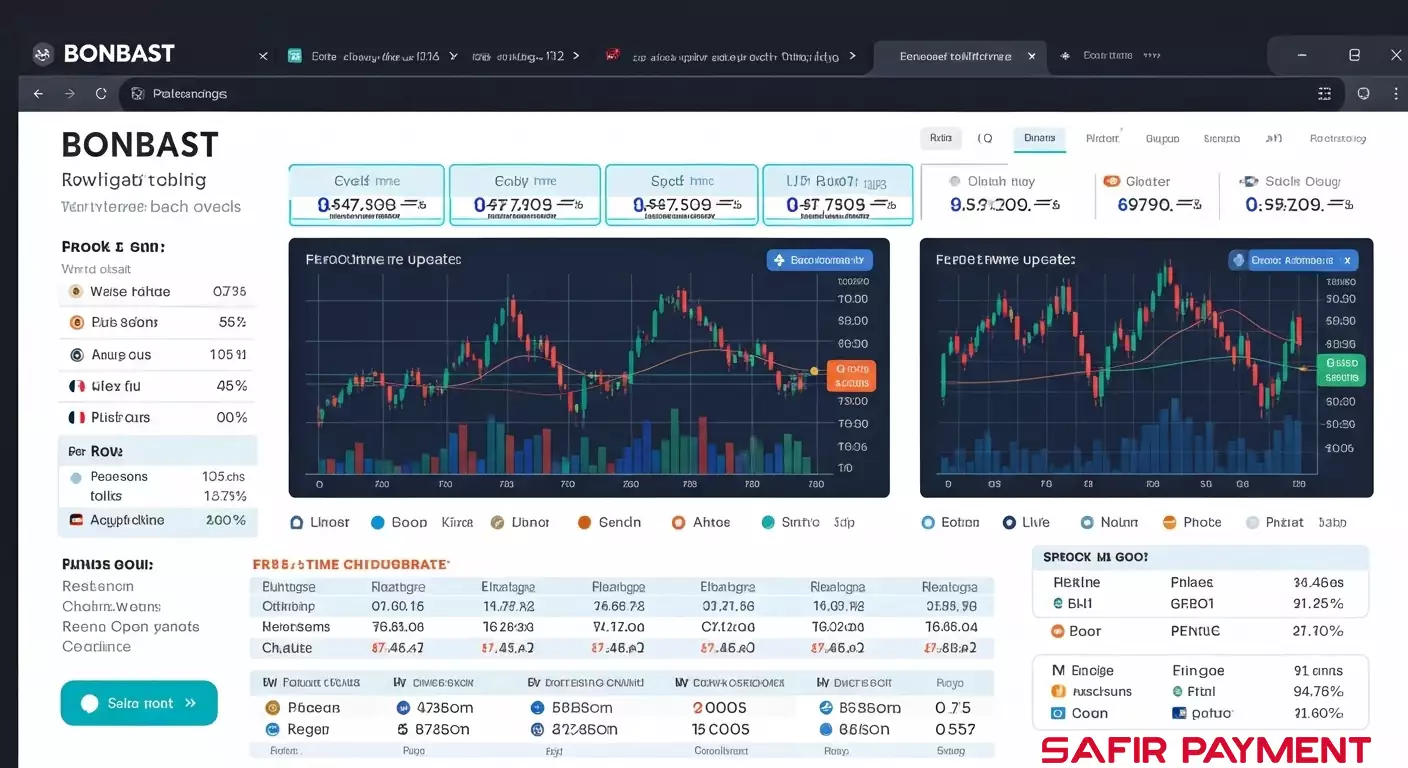
Task: Toggle the Boon blue legend series
Action: 398,522
